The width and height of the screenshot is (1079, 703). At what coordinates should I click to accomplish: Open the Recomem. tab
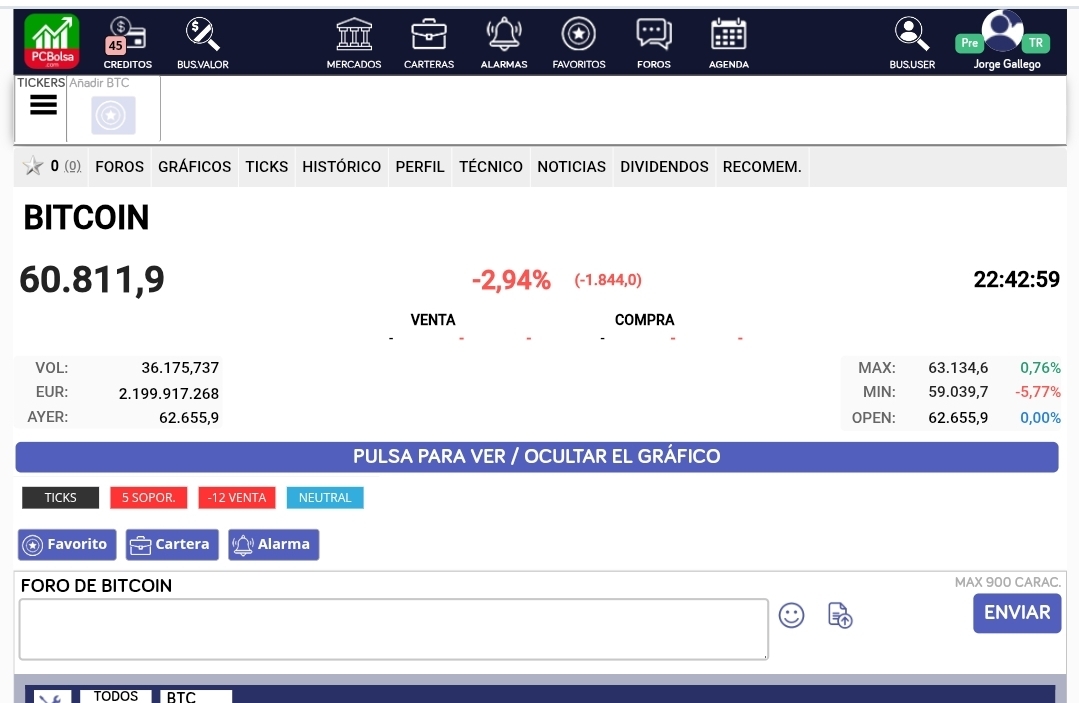pos(762,166)
